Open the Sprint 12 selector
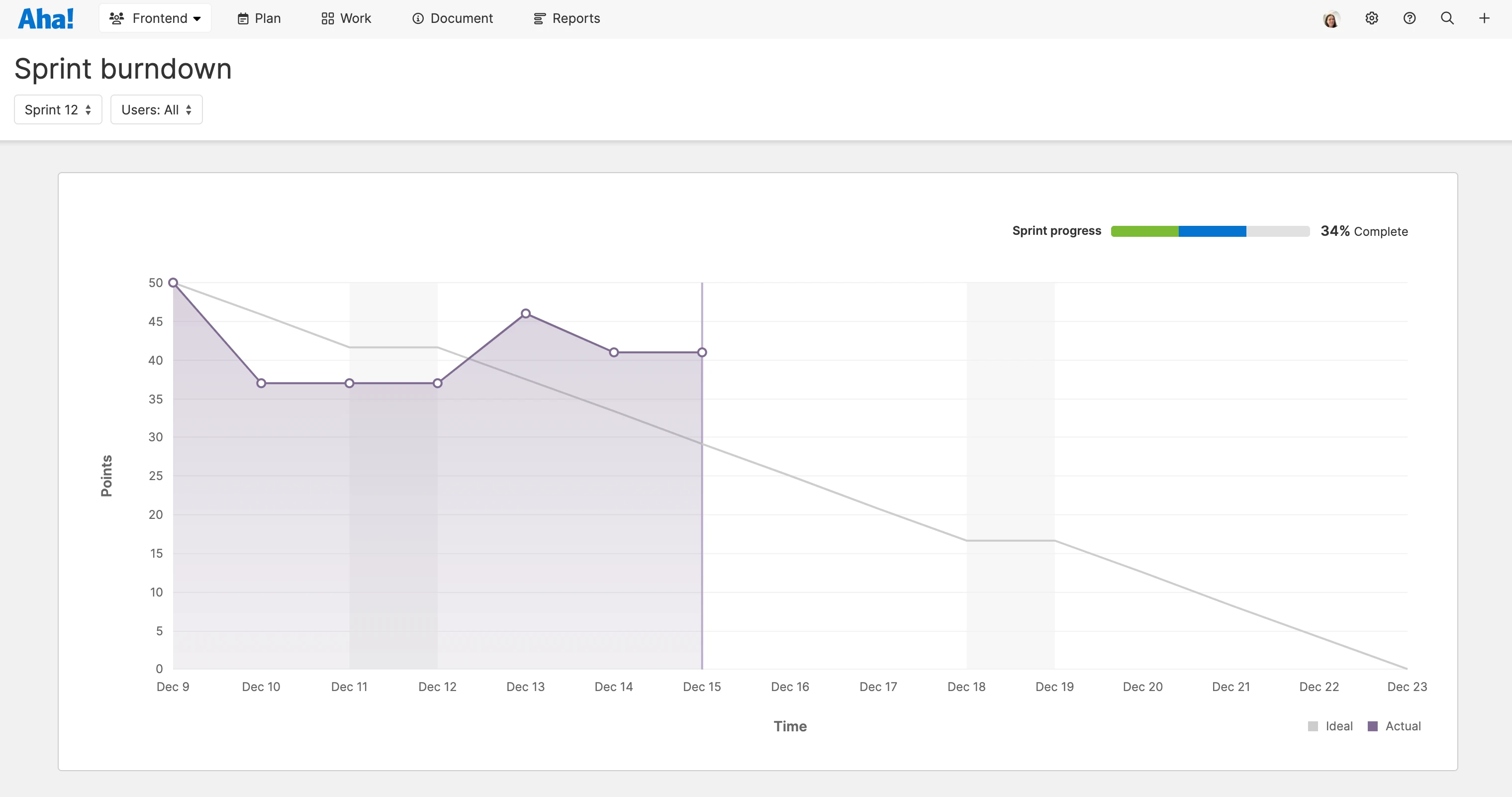This screenshot has width=1512, height=797. click(x=58, y=110)
